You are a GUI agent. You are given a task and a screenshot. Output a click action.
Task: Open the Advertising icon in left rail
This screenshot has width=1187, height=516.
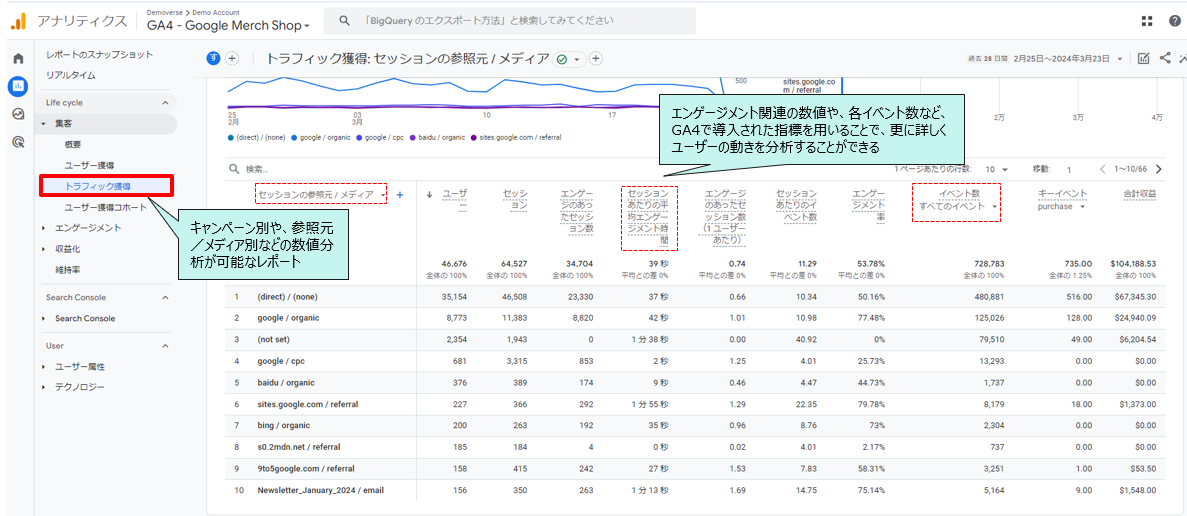[17, 142]
